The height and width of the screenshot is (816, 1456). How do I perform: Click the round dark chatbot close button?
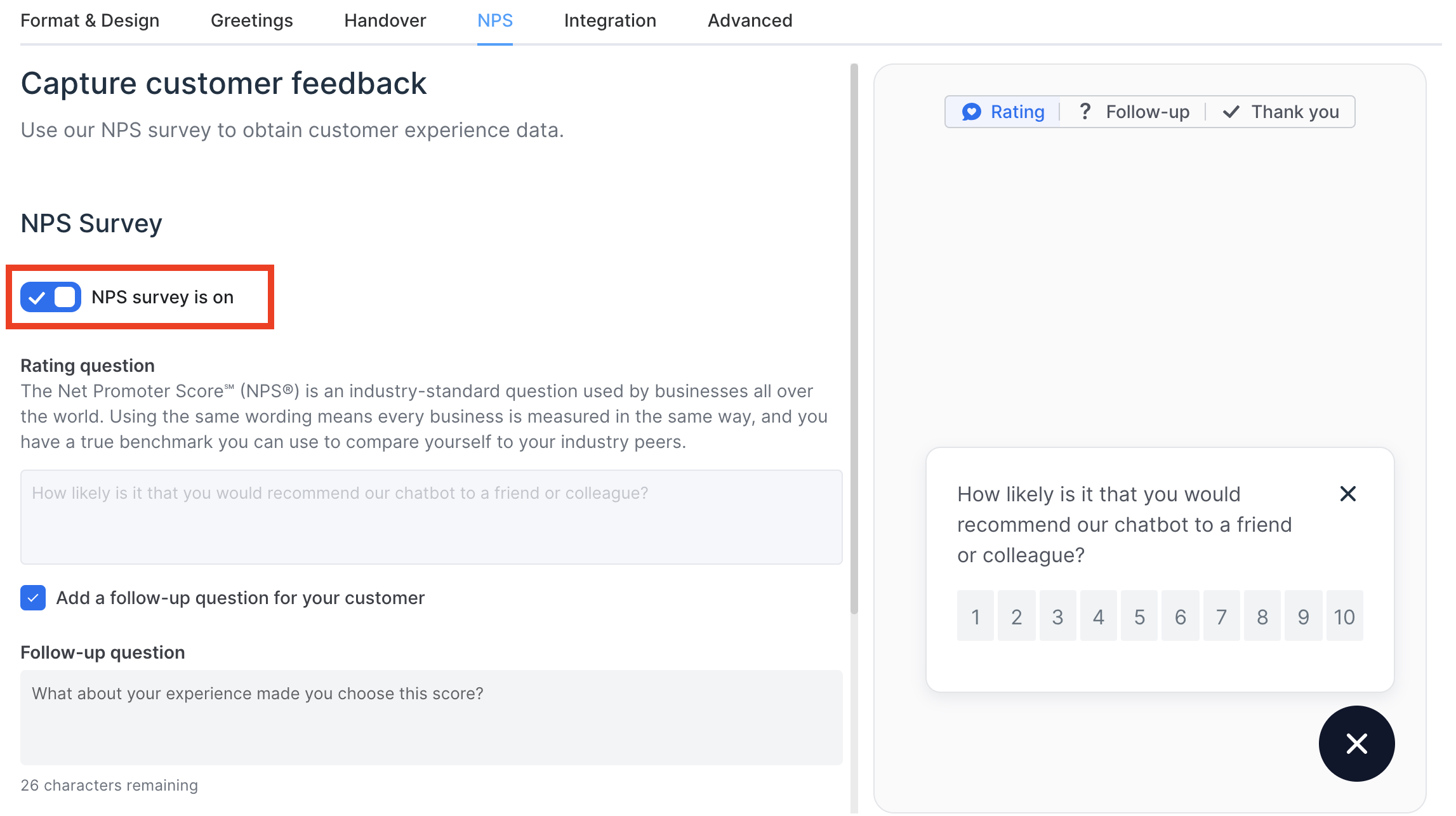pos(1356,744)
